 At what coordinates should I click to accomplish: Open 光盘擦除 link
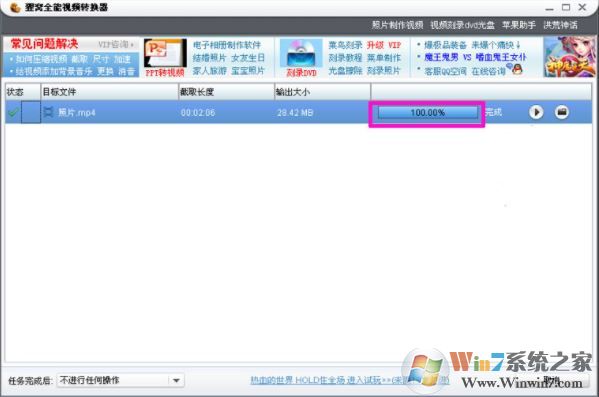tap(345, 71)
